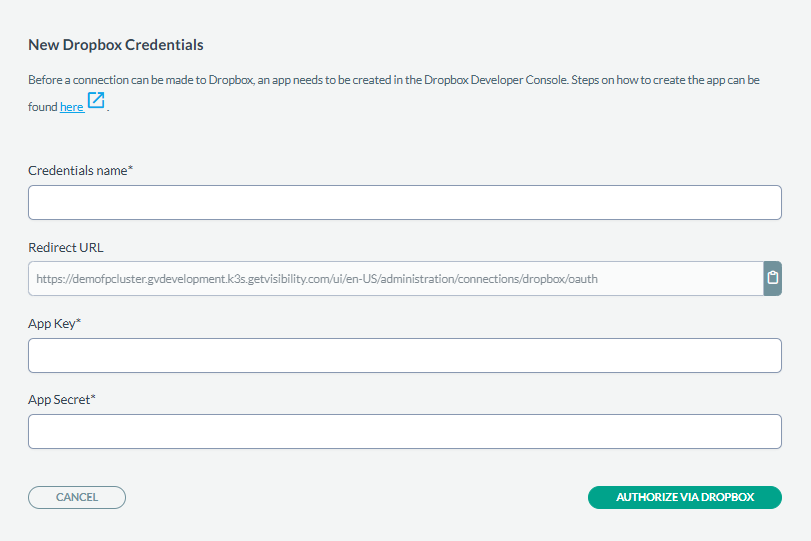Click the 'Redirect URL' field label

point(66,247)
